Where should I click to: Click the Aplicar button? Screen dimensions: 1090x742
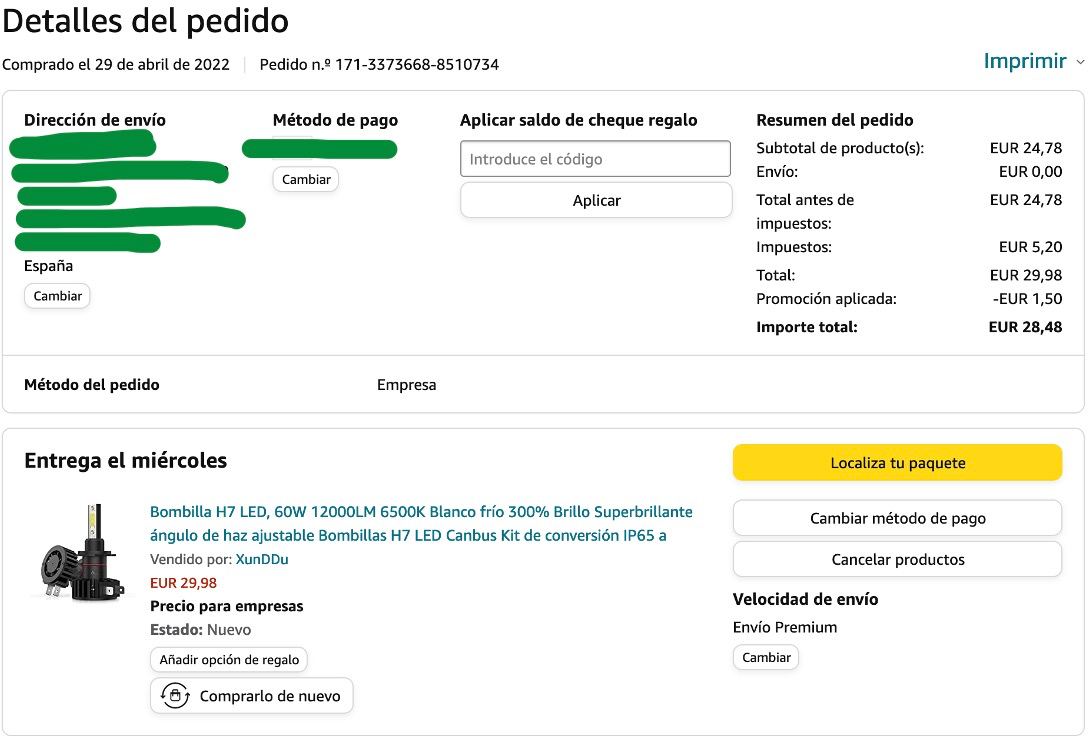596,201
